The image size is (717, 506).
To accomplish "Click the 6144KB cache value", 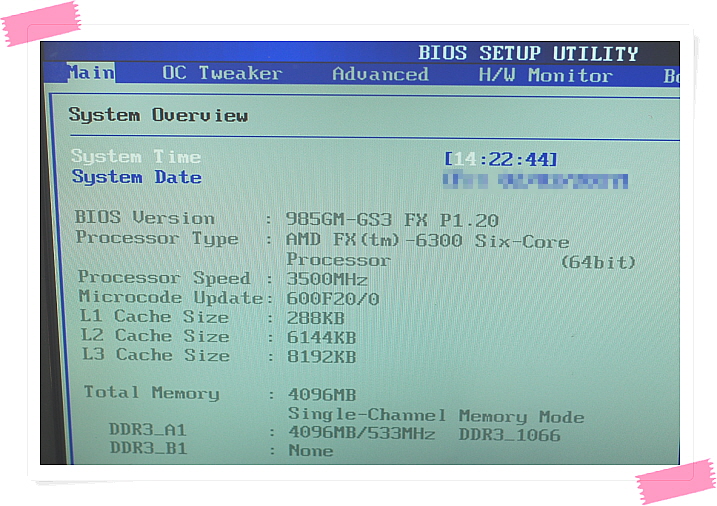I will [321, 337].
